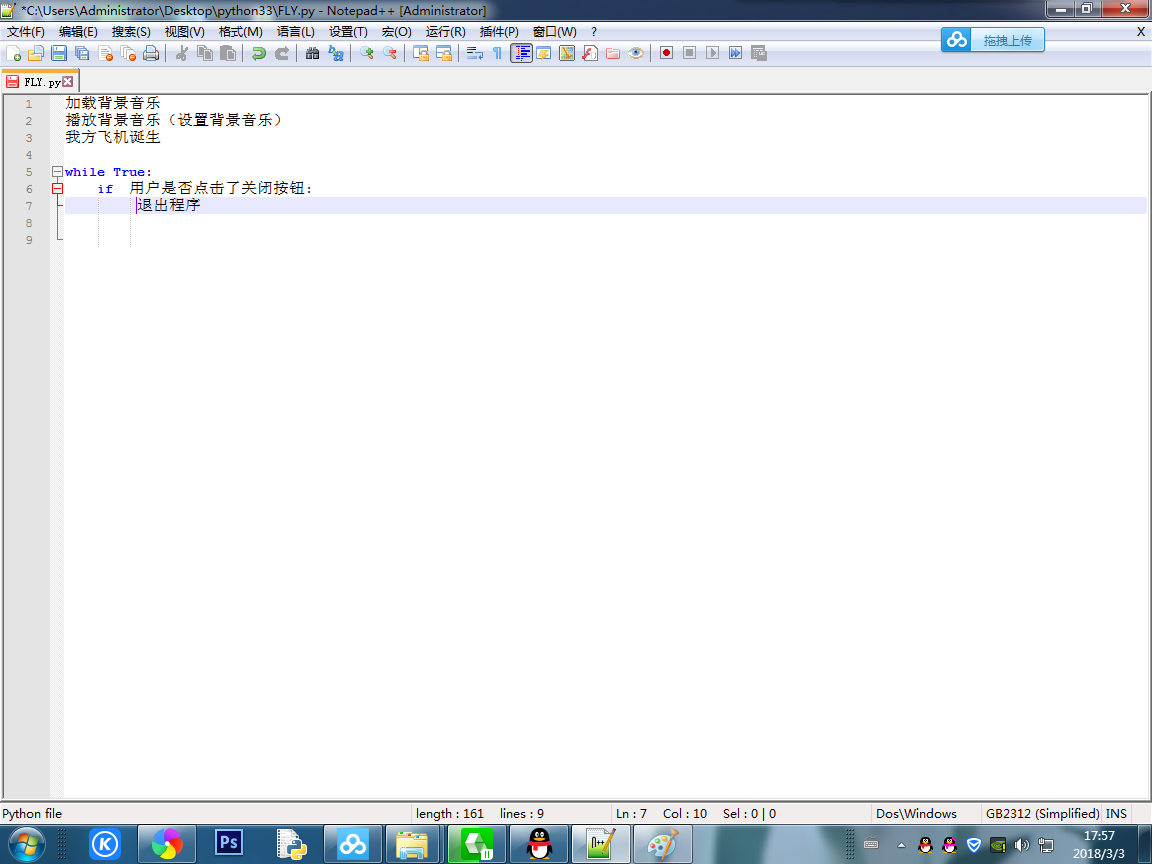The width and height of the screenshot is (1156, 864).
Task: Click the Undo toolbar icon
Action: 259,53
